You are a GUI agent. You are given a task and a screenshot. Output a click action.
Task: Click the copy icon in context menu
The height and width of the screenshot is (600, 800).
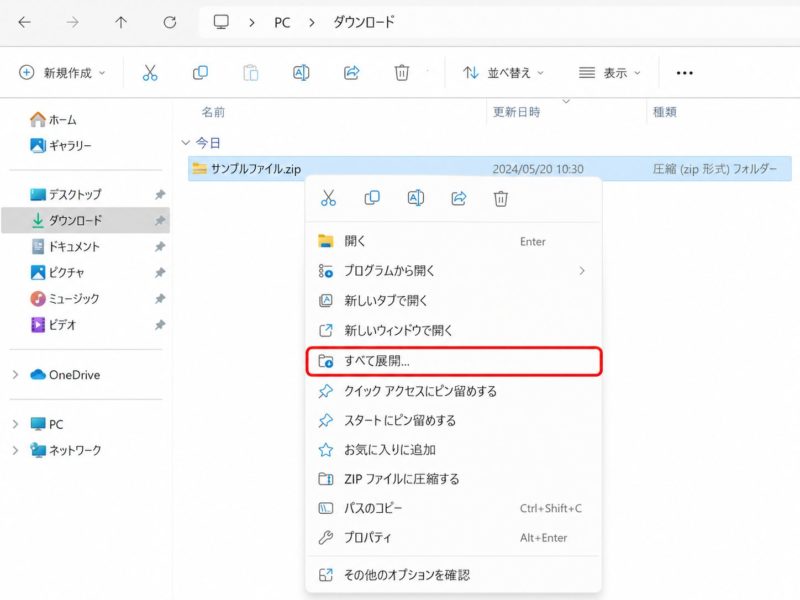click(372, 198)
